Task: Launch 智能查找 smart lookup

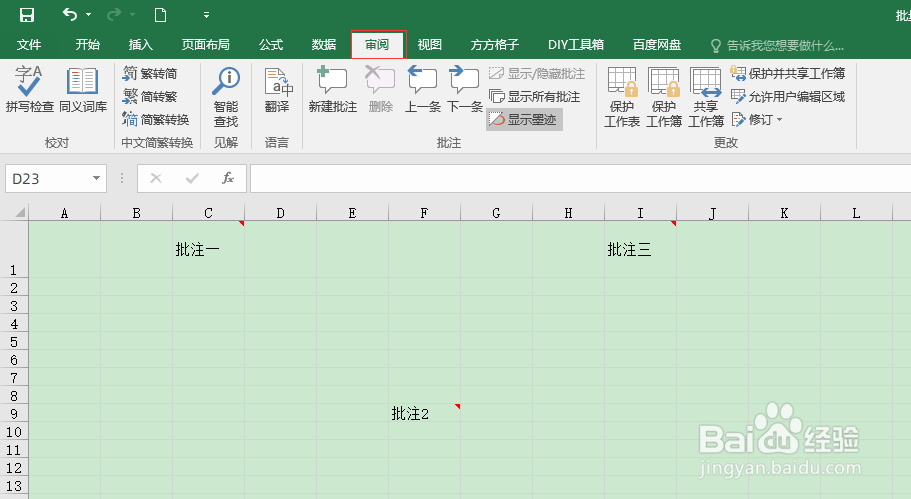Action: 226,96
